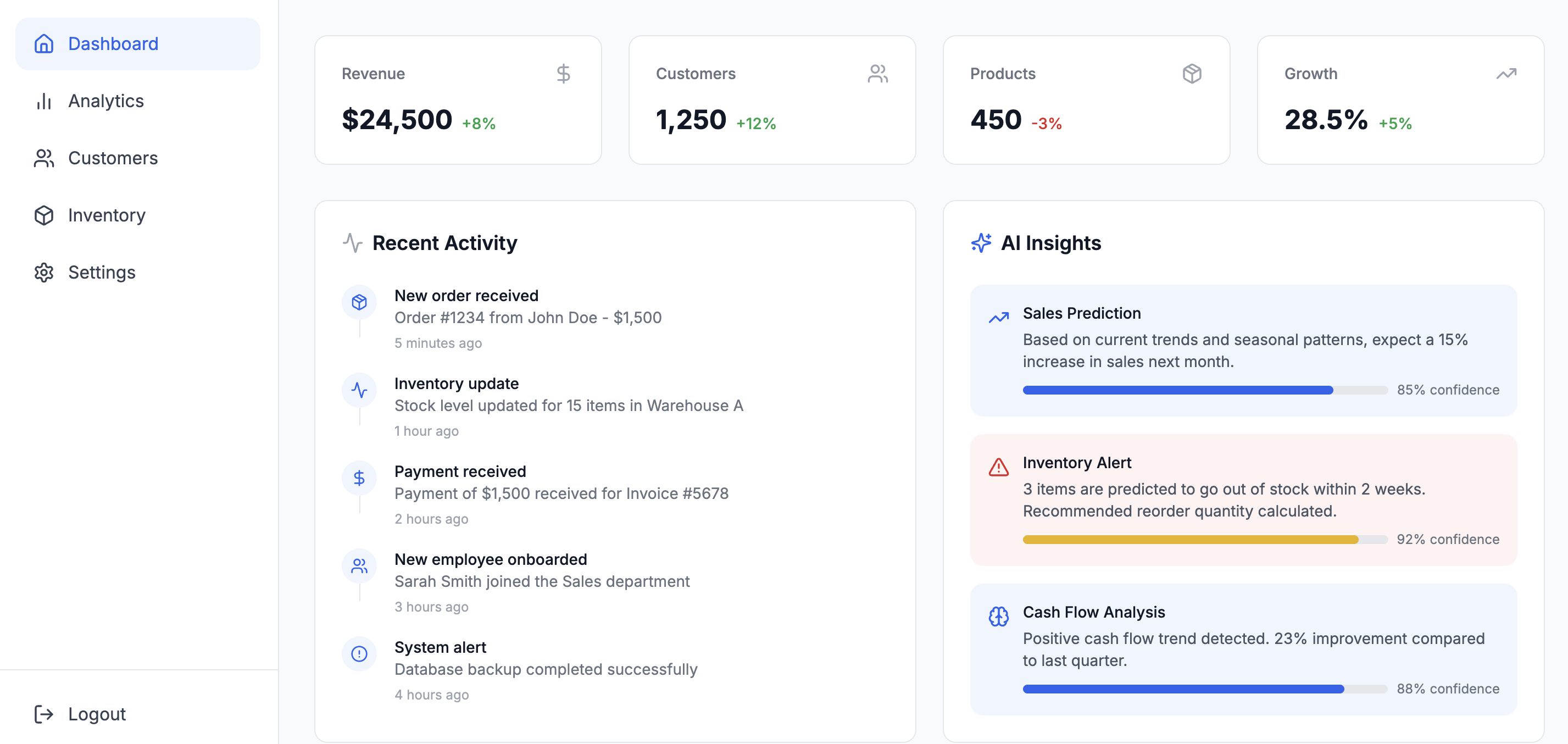Viewport: 1568px width, 744px height.
Task: Click the box icon on the Products card
Action: [x=1191, y=73]
